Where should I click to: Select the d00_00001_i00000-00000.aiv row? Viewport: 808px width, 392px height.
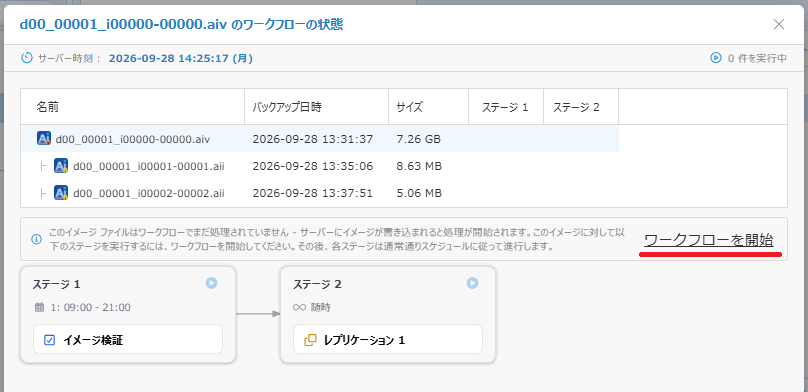click(319, 139)
